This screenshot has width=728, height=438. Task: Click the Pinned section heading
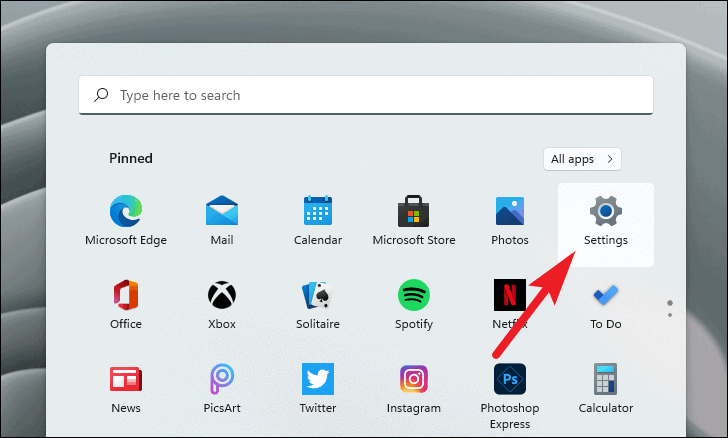click(131, 158)
